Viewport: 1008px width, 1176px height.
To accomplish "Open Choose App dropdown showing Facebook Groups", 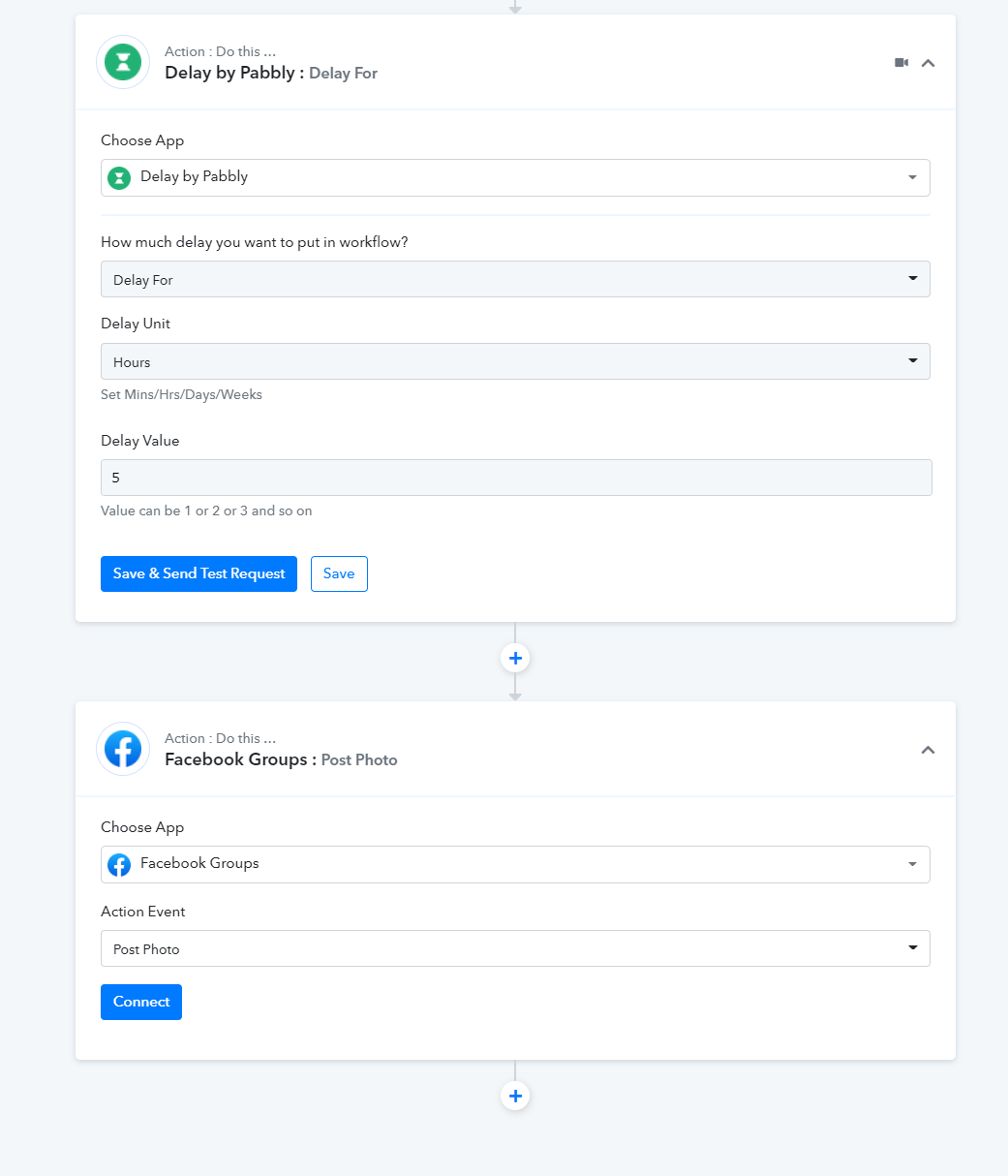I will pyautogui.click(x=515, y=864).
